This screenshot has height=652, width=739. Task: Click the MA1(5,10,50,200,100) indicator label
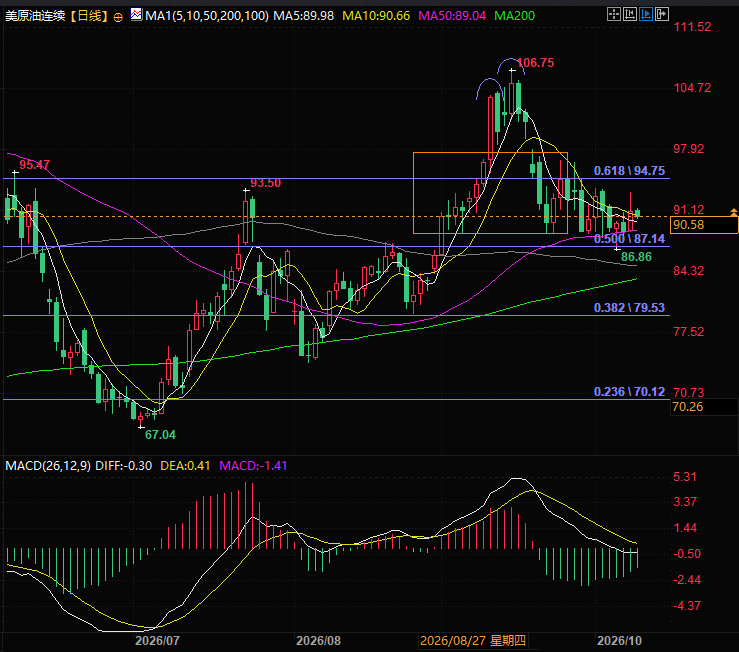point(207,16)
